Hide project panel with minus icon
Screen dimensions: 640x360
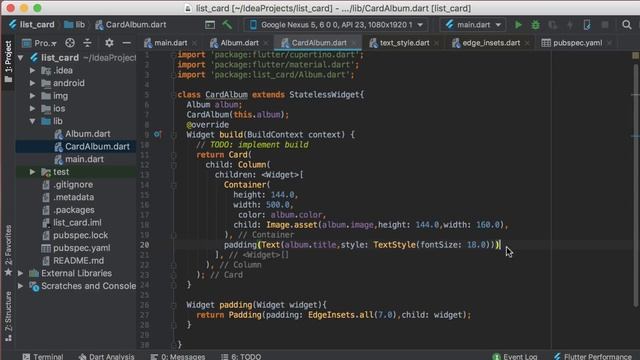pyautogui.click(x=127, y=43)
